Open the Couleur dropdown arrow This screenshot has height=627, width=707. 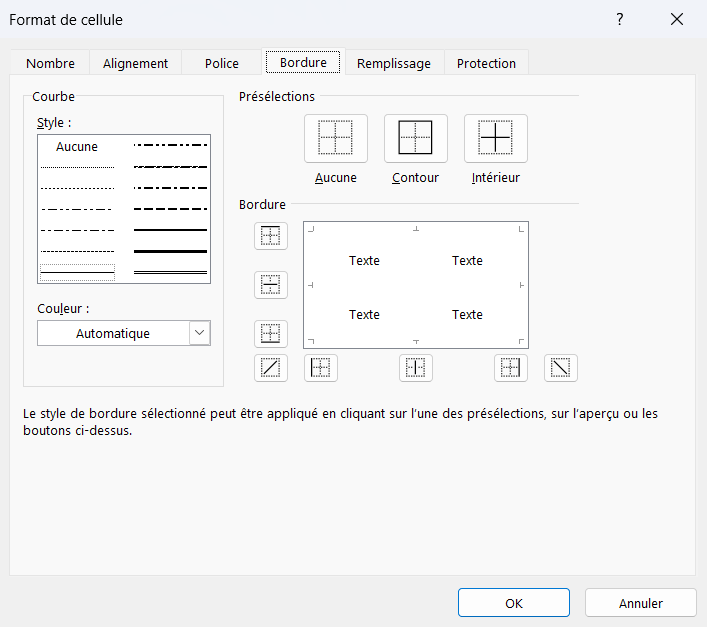pyautogui.click(x=200, y=333)
